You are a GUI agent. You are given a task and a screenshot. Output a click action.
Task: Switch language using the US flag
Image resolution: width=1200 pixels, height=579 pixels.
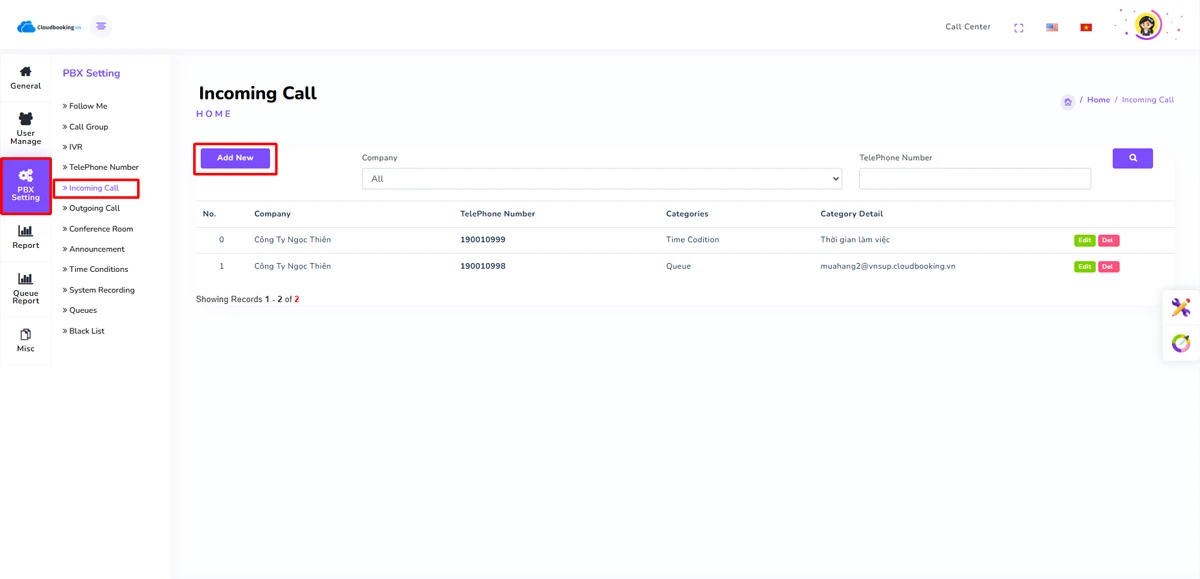tap(1052, 28)
